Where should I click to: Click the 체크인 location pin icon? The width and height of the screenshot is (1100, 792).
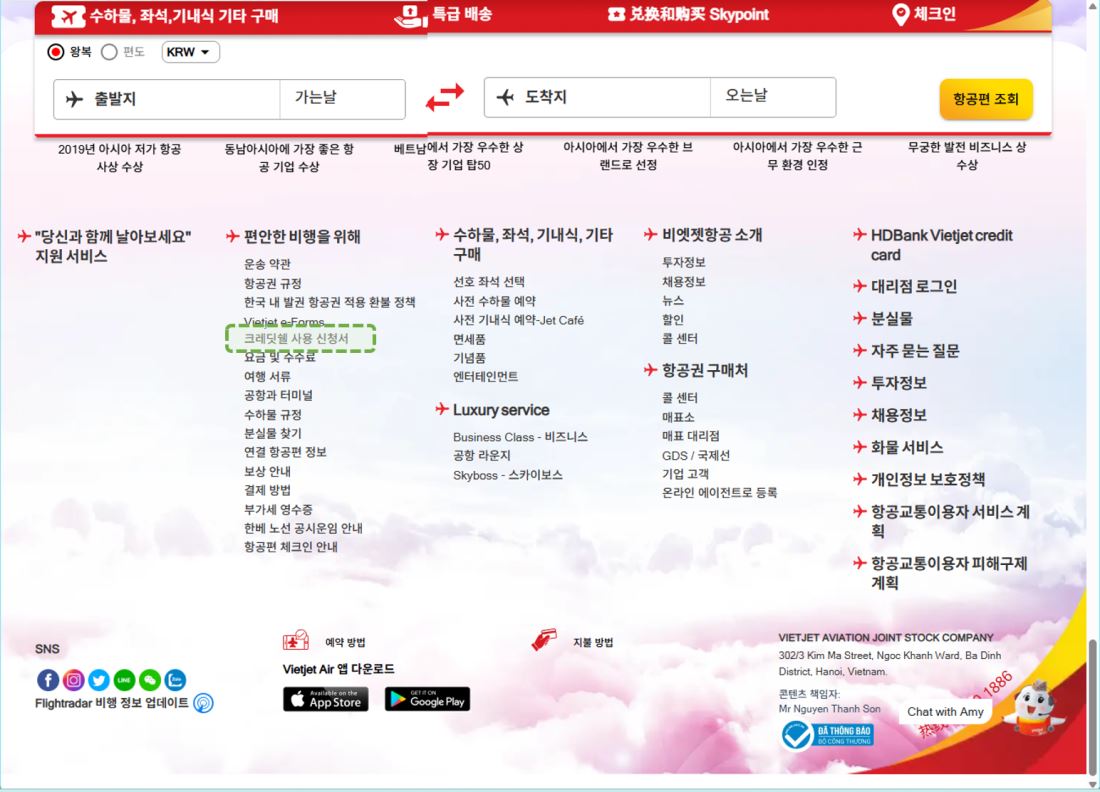tap(900, 15)
